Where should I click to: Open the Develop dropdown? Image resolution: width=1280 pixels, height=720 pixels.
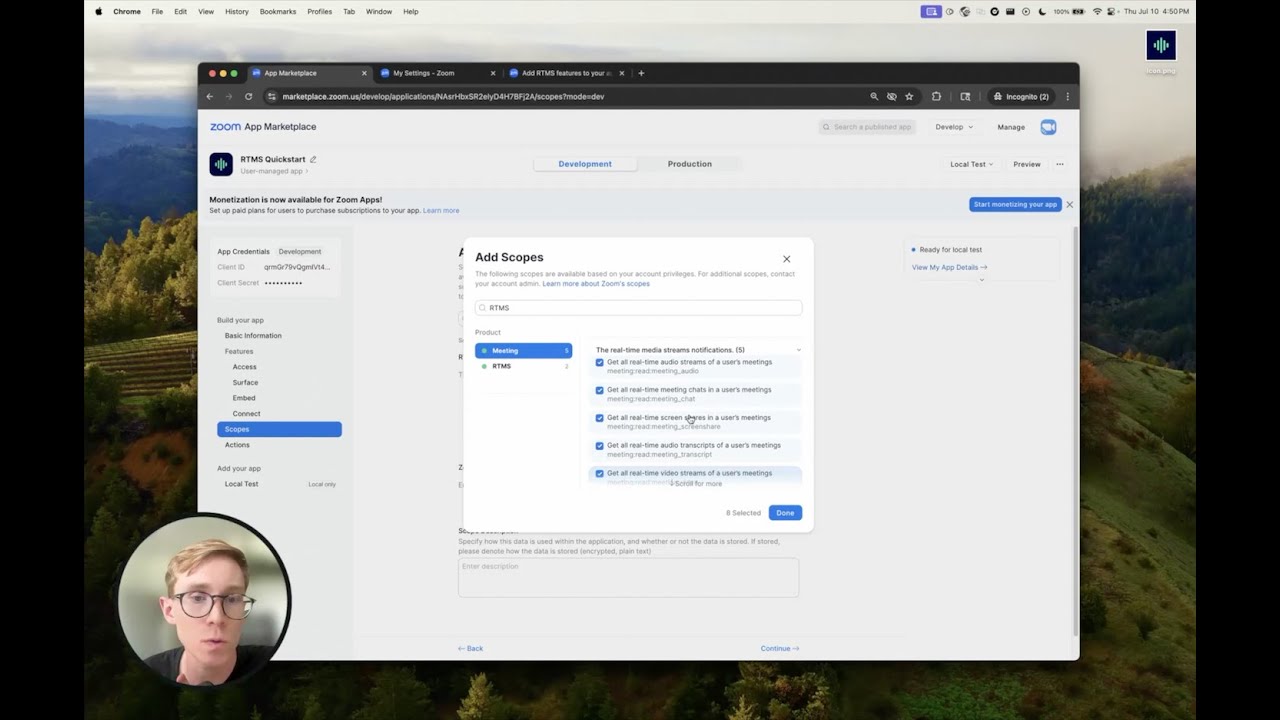954,127
